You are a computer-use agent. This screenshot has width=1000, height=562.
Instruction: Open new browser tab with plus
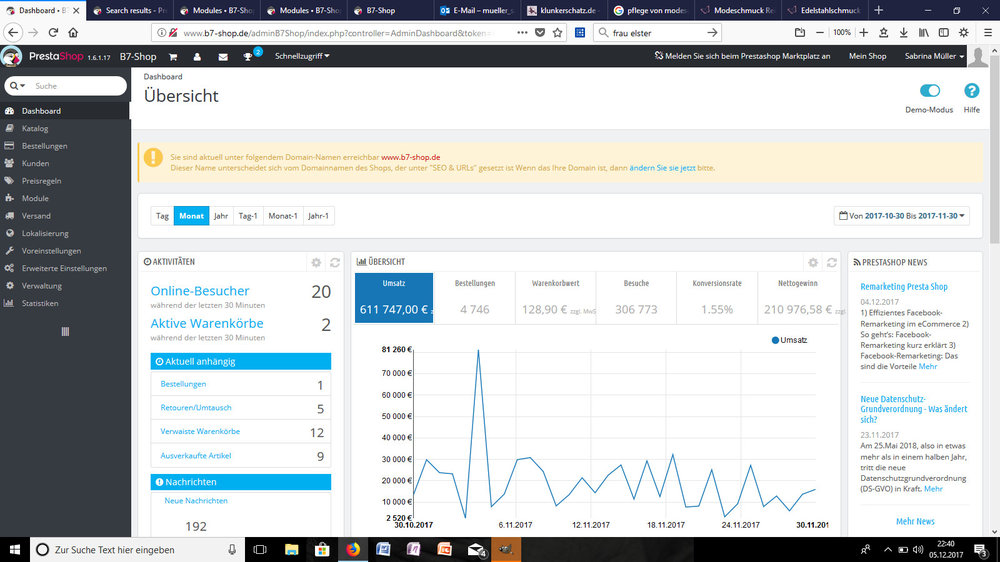(x=878, y=10)
